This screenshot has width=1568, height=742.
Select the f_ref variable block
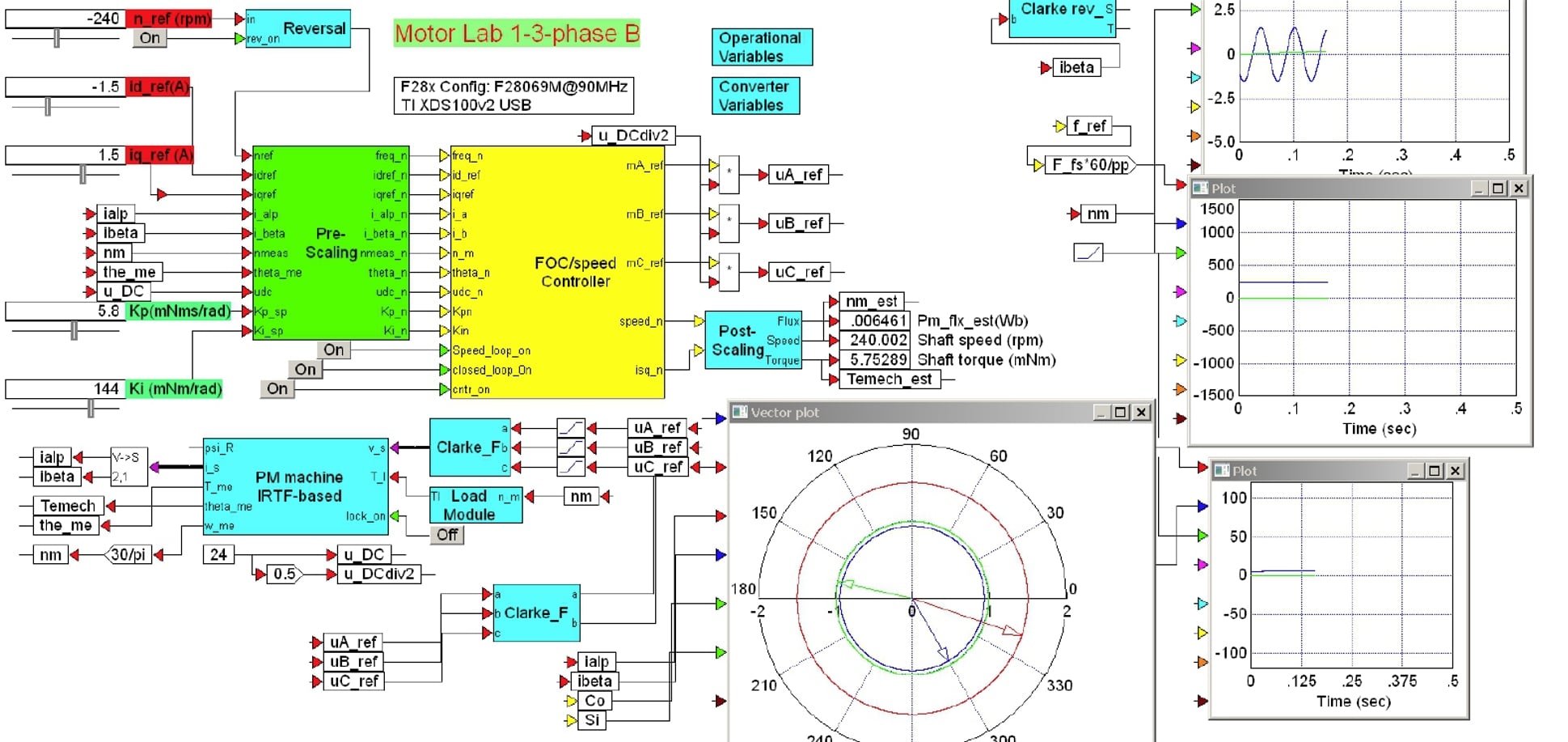click(1089, 126)
